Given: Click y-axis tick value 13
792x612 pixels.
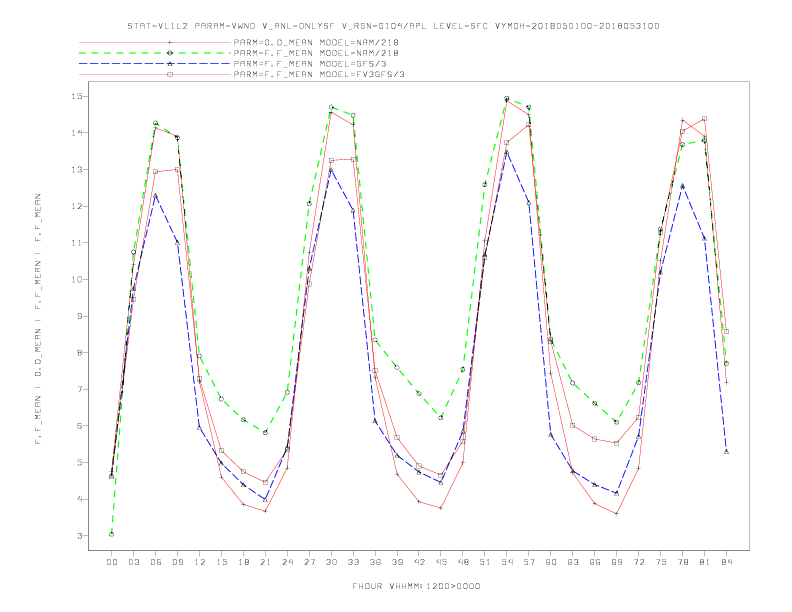Looking at the screenshot, I should tap(76, 169).
